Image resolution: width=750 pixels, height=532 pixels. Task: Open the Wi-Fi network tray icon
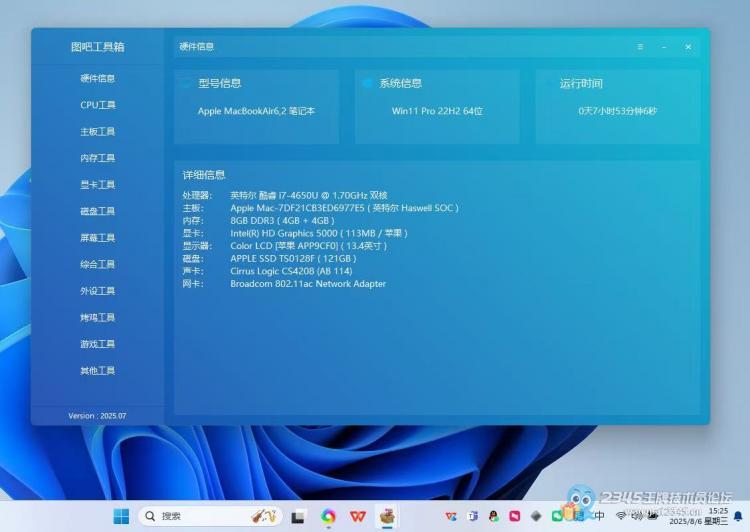coord(621,516)
